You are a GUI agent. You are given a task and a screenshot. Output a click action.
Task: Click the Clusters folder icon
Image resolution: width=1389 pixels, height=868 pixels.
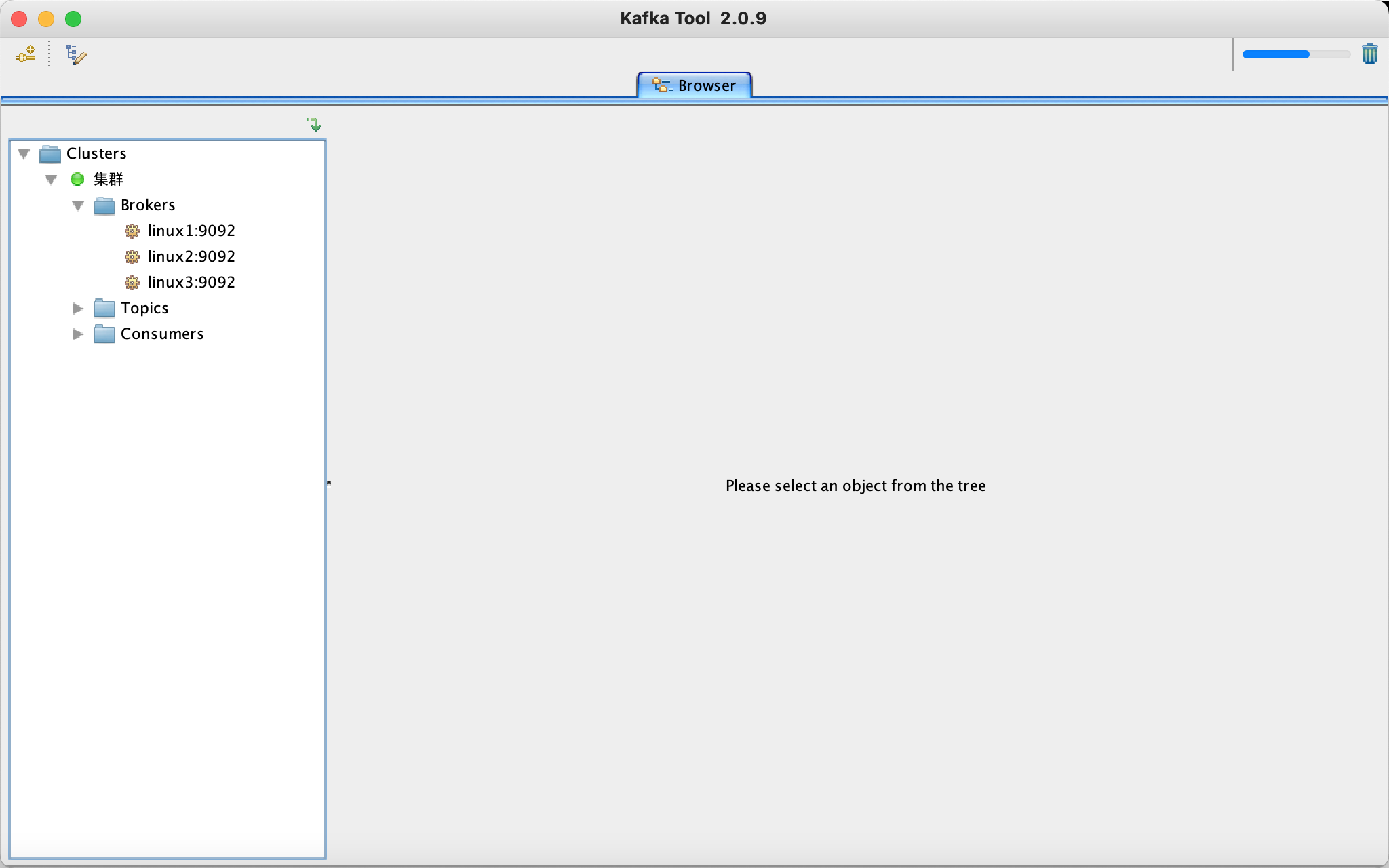point(50,154)
